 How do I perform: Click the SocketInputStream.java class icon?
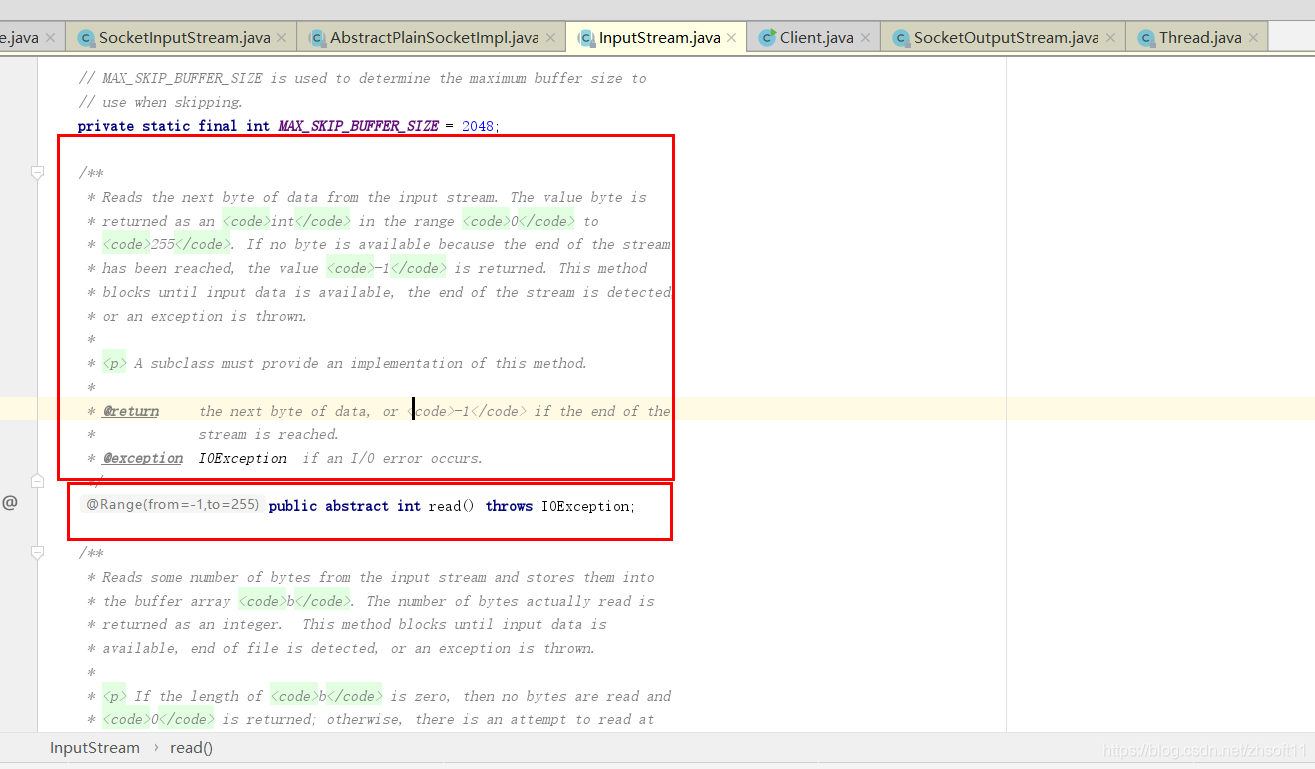tap(86, 38)
